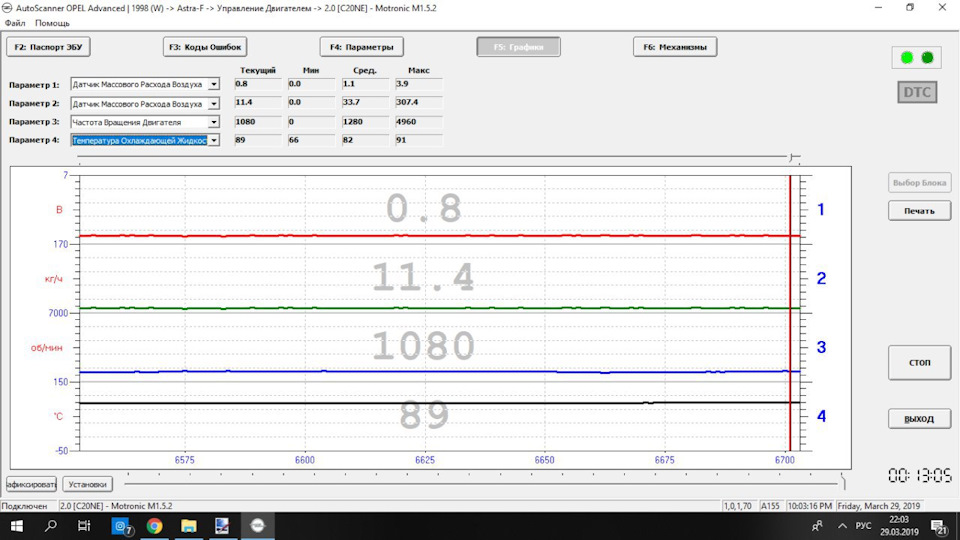This screenshot has height=540, width=960.
Task: Expand Параметр 3 dropdown arrow
Action: (x=214, y=122)
